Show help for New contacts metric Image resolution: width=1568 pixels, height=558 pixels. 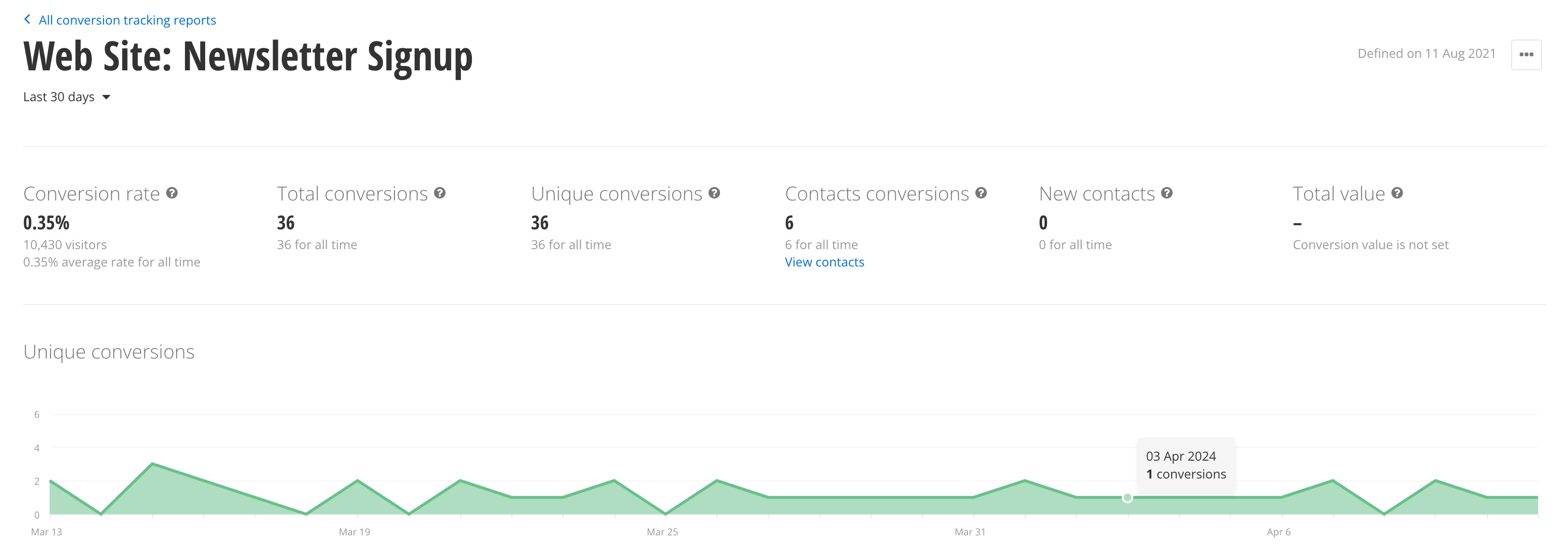(1167, 193)
